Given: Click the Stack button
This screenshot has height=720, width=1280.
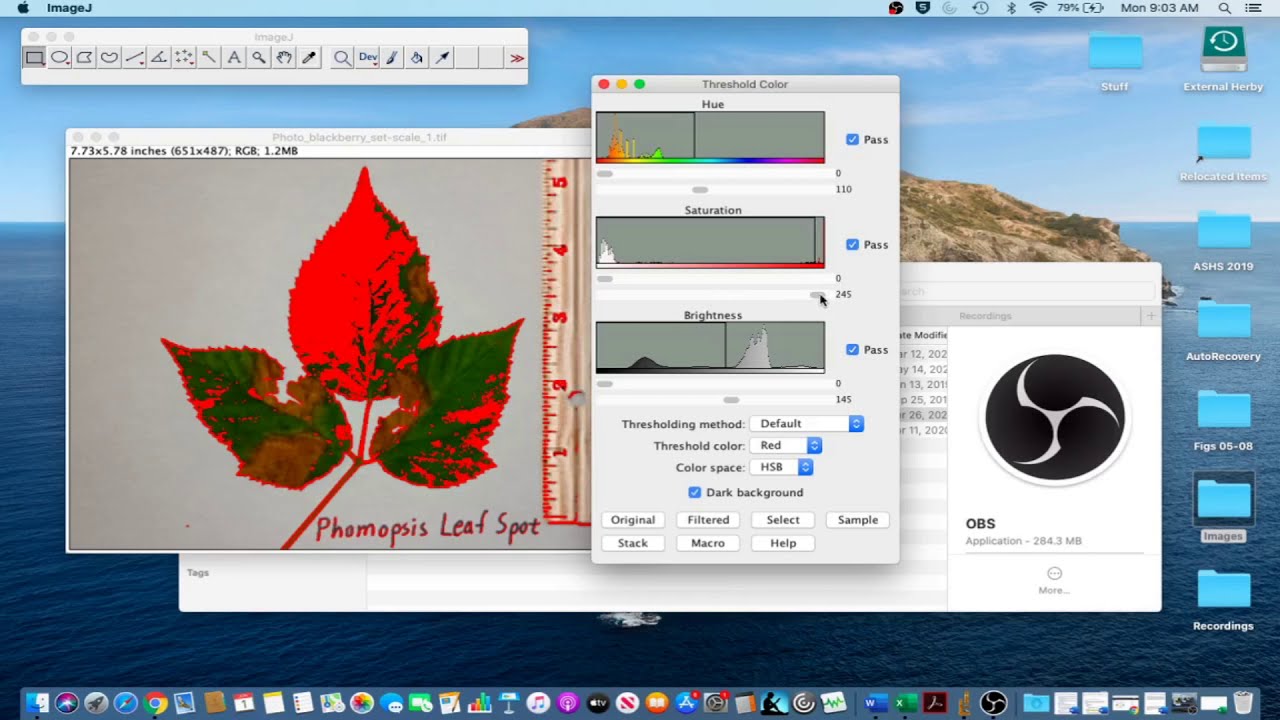Looking at the screenshot, I should pyautogui.click(x=633, y=543).
